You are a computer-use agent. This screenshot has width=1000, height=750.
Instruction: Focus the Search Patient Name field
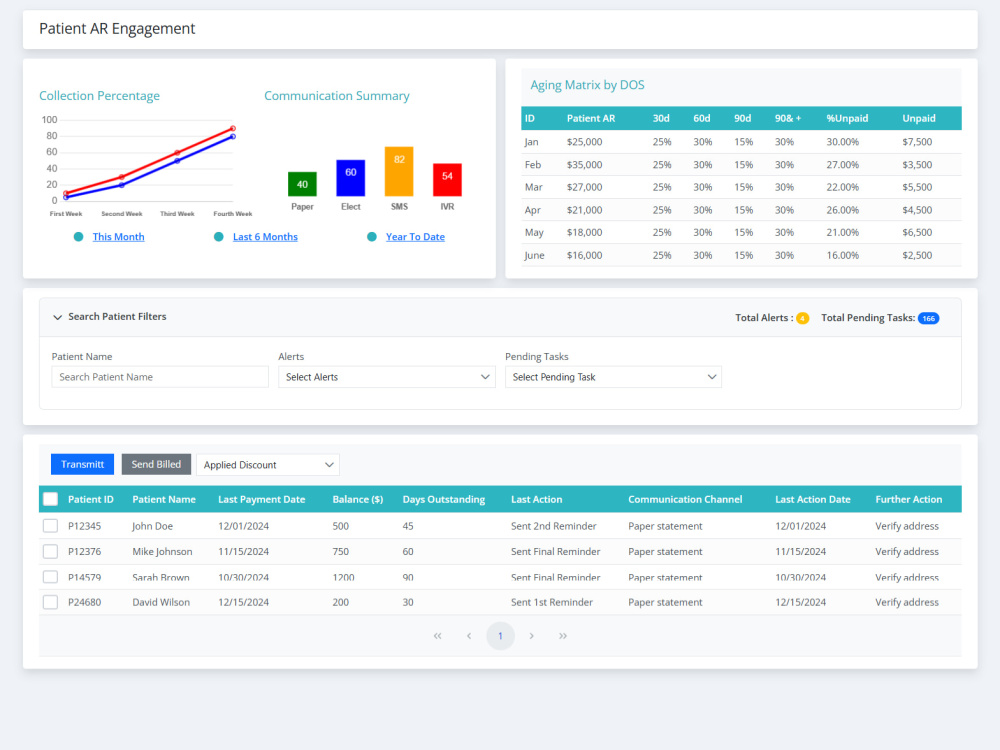[160, 377]
